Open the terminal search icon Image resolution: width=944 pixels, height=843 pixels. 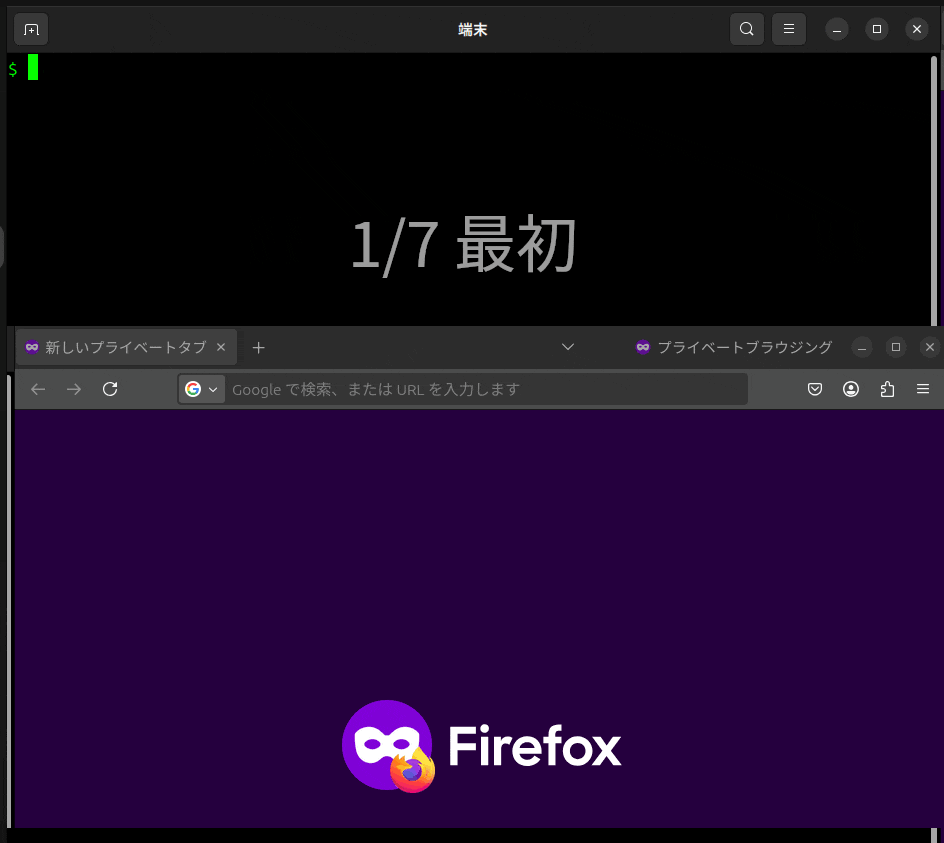pyautogui.click(x=746, y=28)
